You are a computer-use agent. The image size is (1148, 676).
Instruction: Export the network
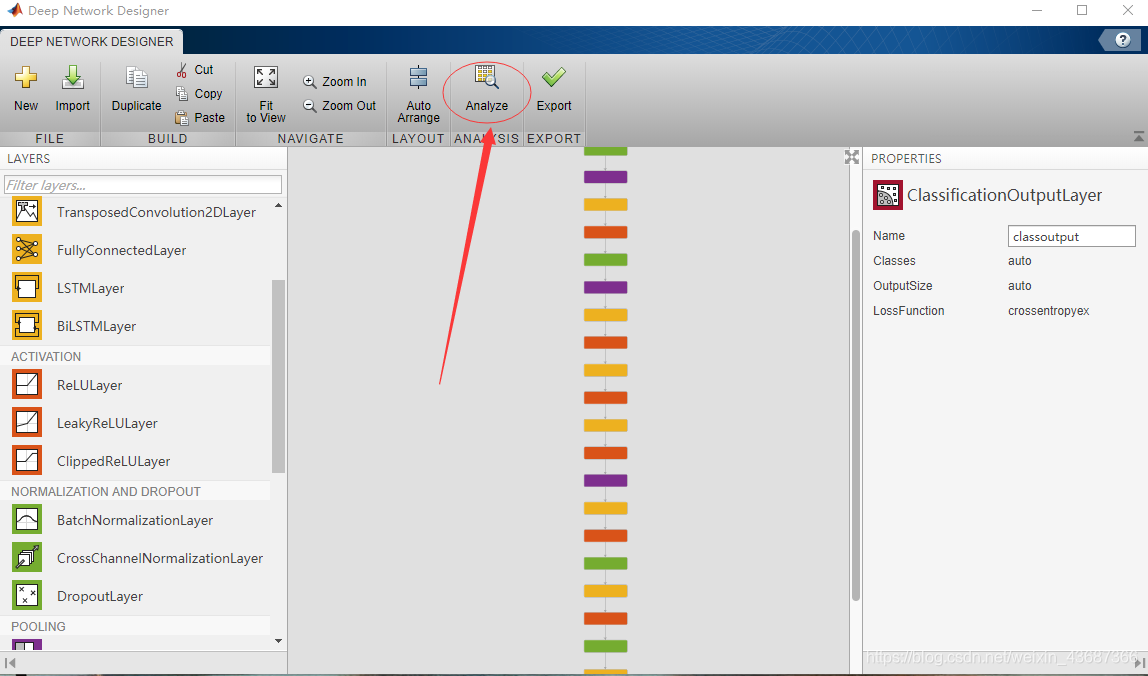pyautogui.click(x=554, y=89)
